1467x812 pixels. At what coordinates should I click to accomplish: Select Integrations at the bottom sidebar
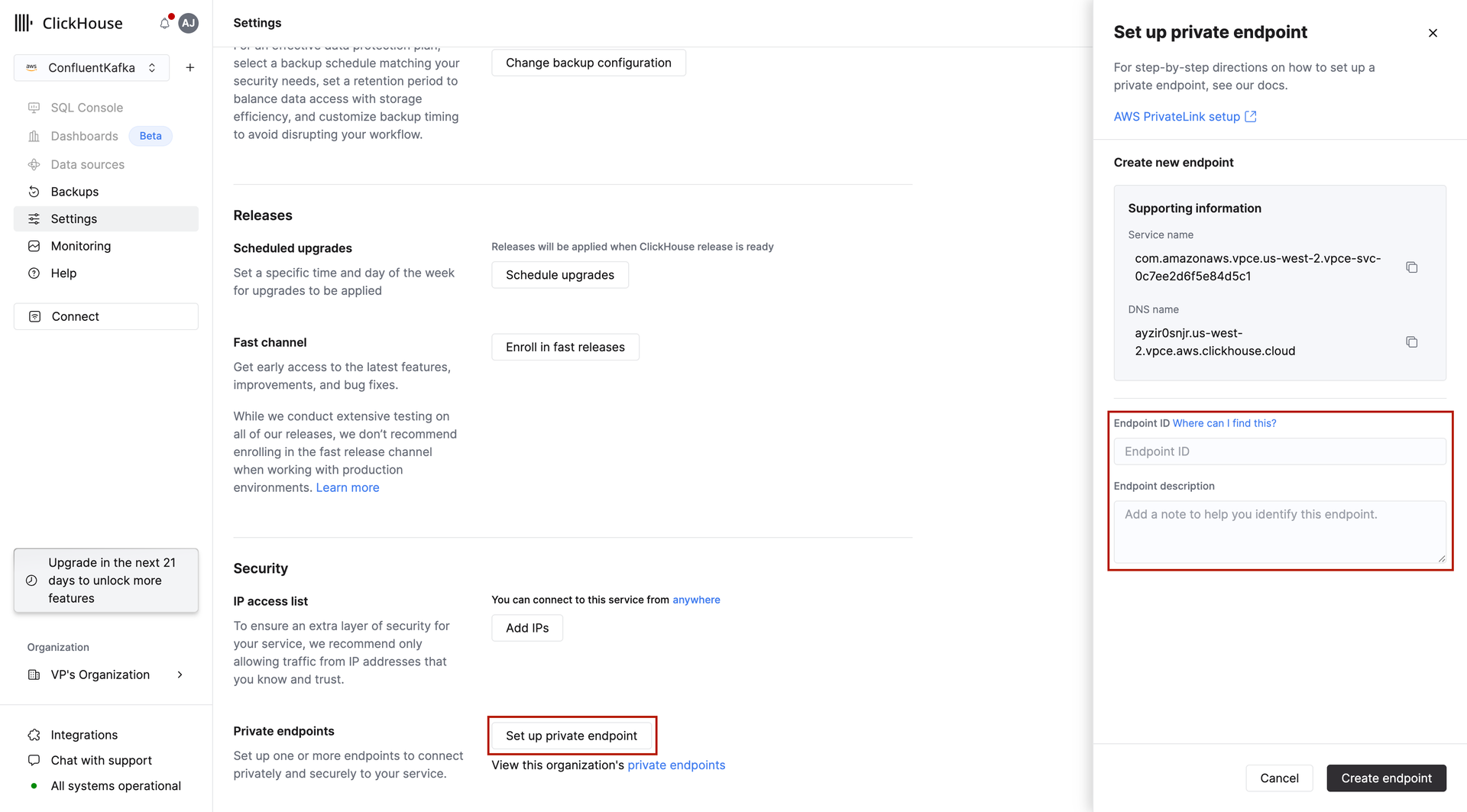pyautogui.click(x=84, y=734)
